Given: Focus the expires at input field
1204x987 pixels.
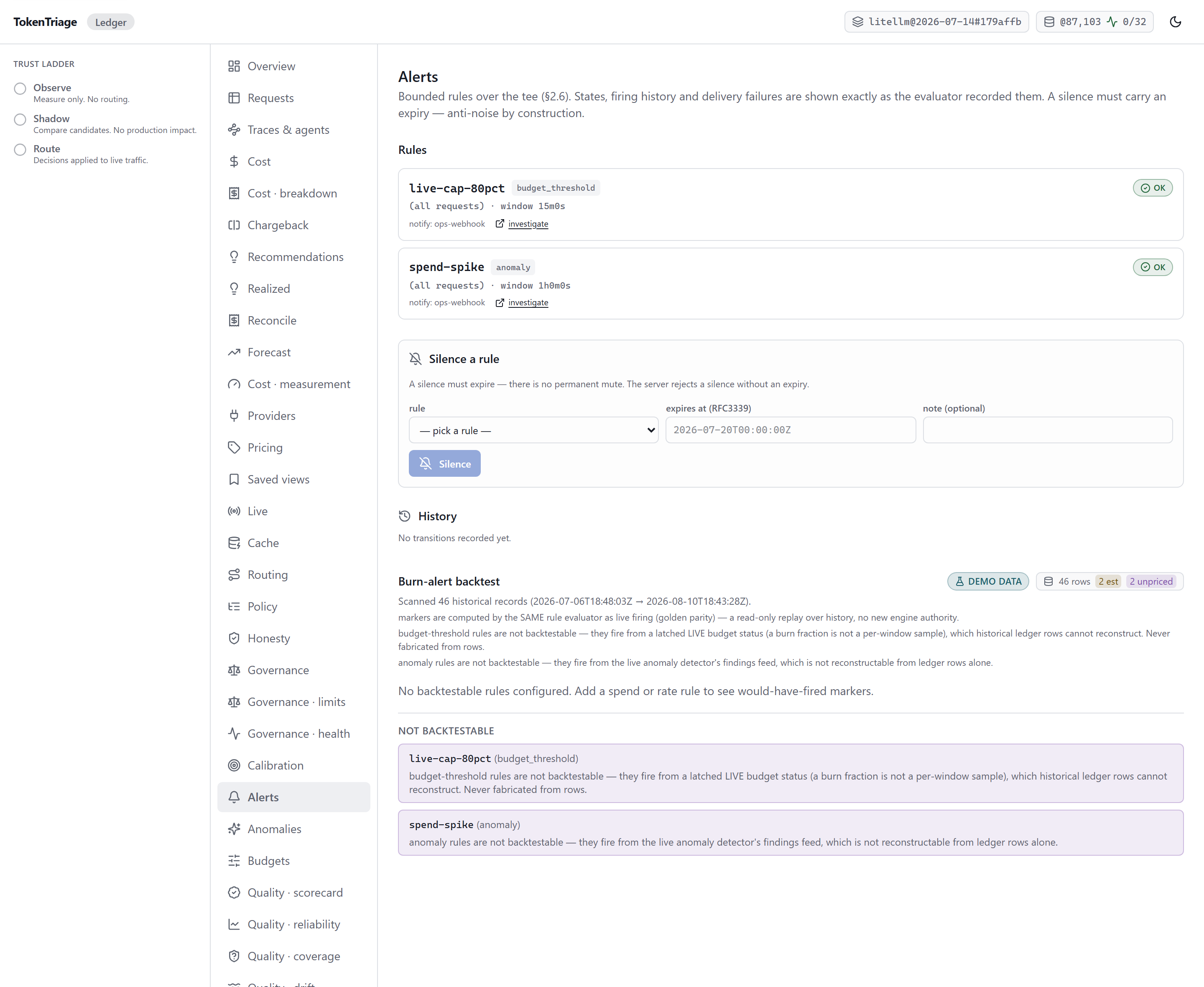Looking at the screenshot, I should point(791,430).
